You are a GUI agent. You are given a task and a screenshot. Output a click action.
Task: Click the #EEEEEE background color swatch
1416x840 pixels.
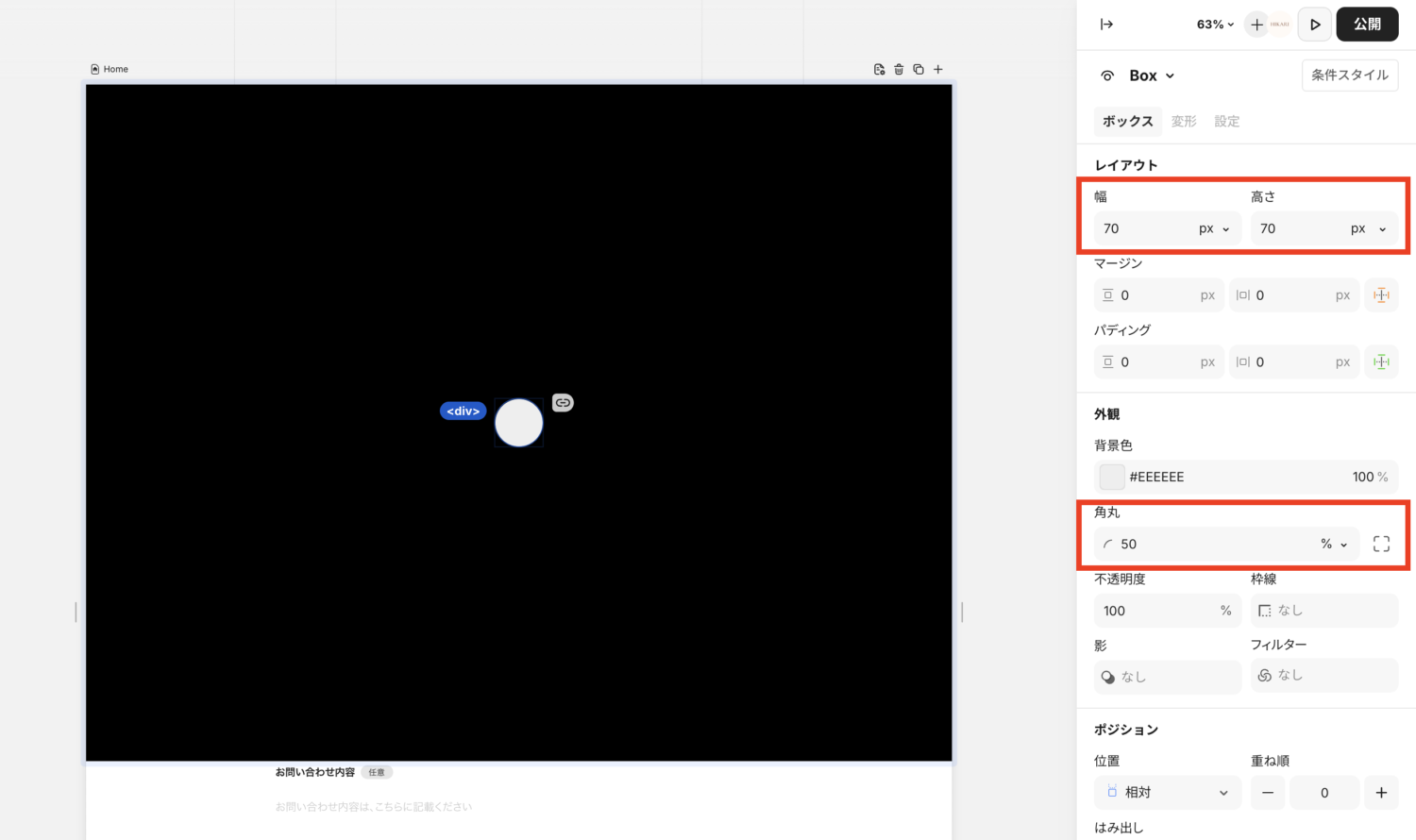point(1112,477)
